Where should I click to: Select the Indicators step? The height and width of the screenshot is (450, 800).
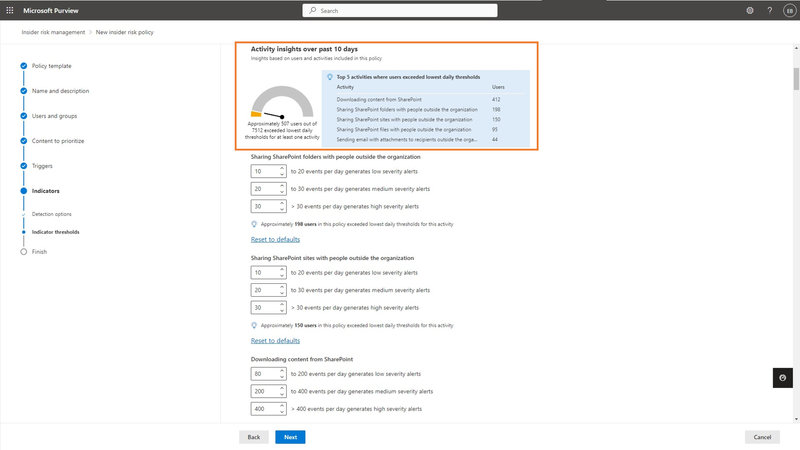(45, 191)
